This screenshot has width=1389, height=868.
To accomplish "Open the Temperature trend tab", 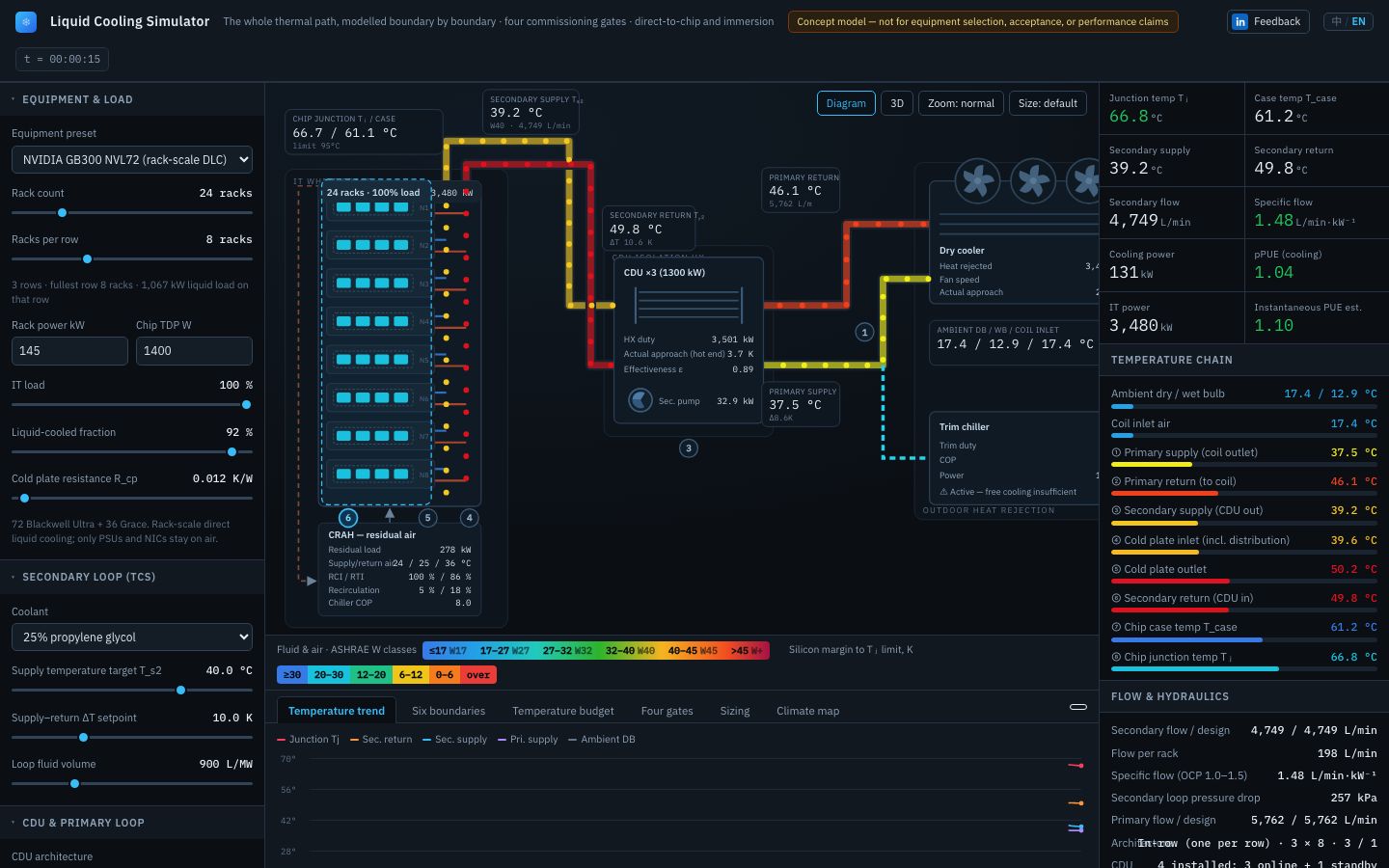I will [x=337, y=711].
